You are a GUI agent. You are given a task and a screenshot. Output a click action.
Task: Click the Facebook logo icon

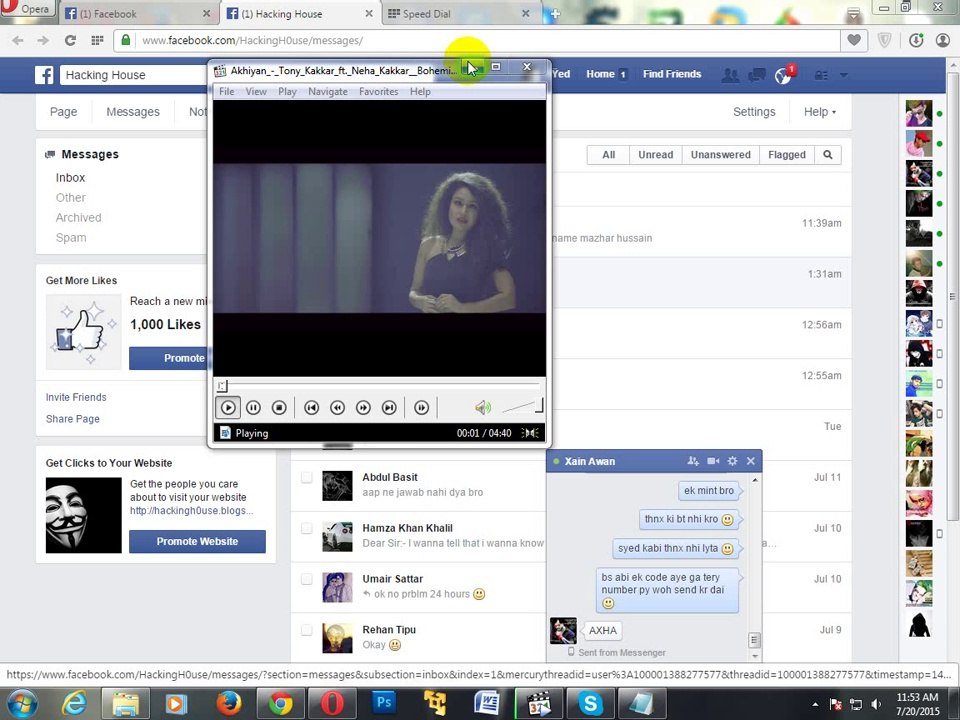click(44, 75)
